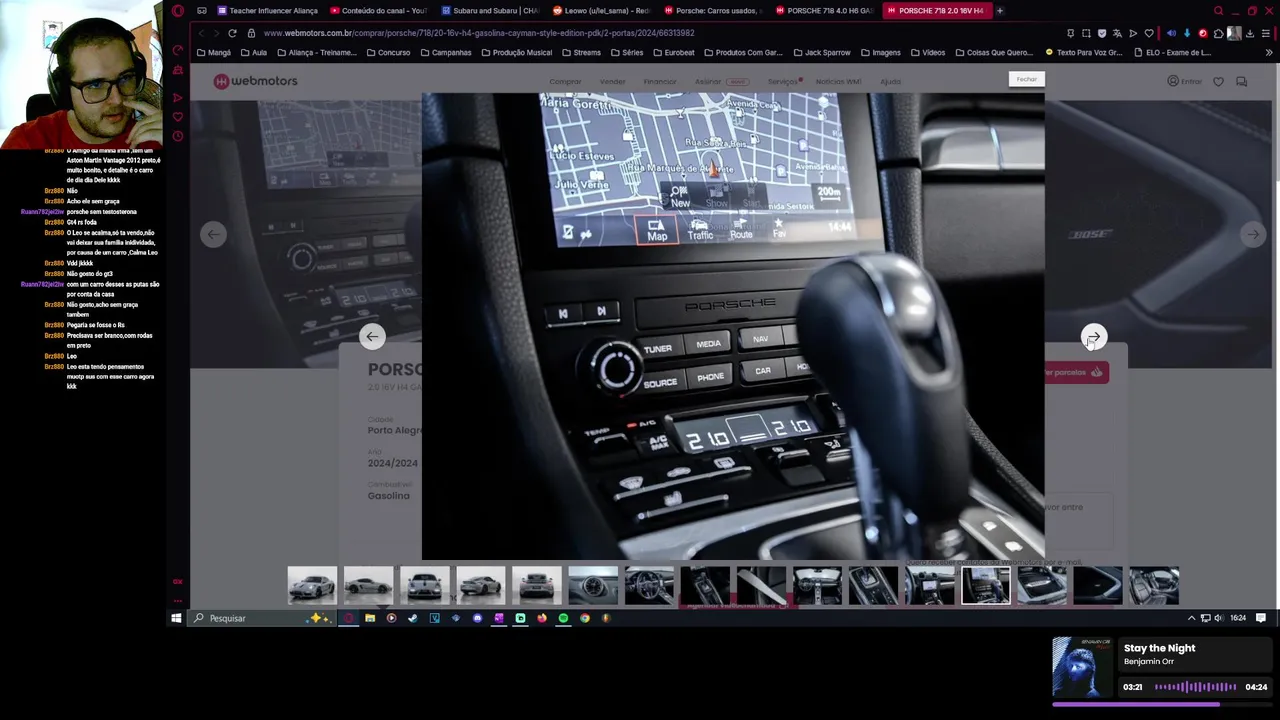1280x720 pixels.
Task: Open the round gauge cluster thumbnail
Action: (593, 586)
